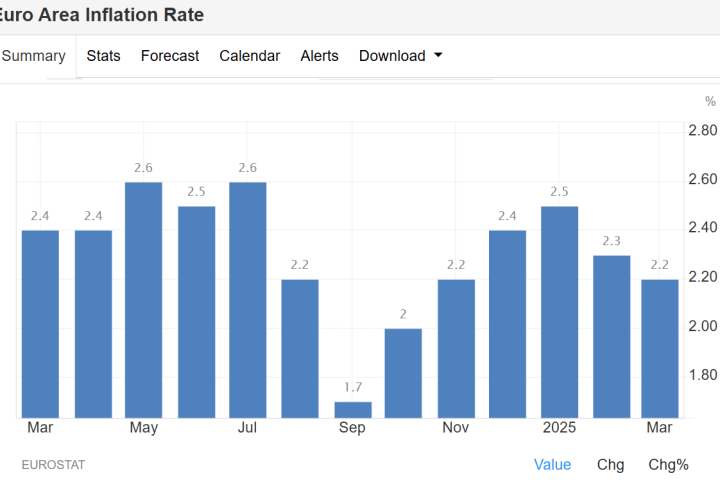Switch chart to Chg view
720x480 pixels.
click(x=610, y=464)
